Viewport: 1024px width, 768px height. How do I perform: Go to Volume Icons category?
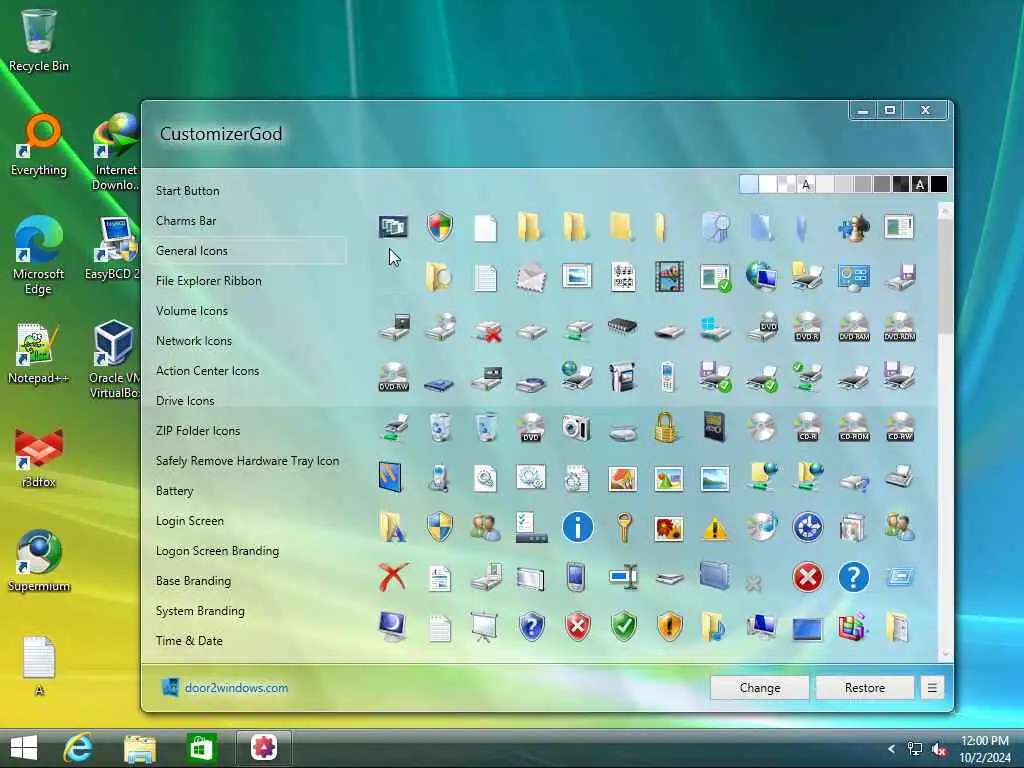192,311
